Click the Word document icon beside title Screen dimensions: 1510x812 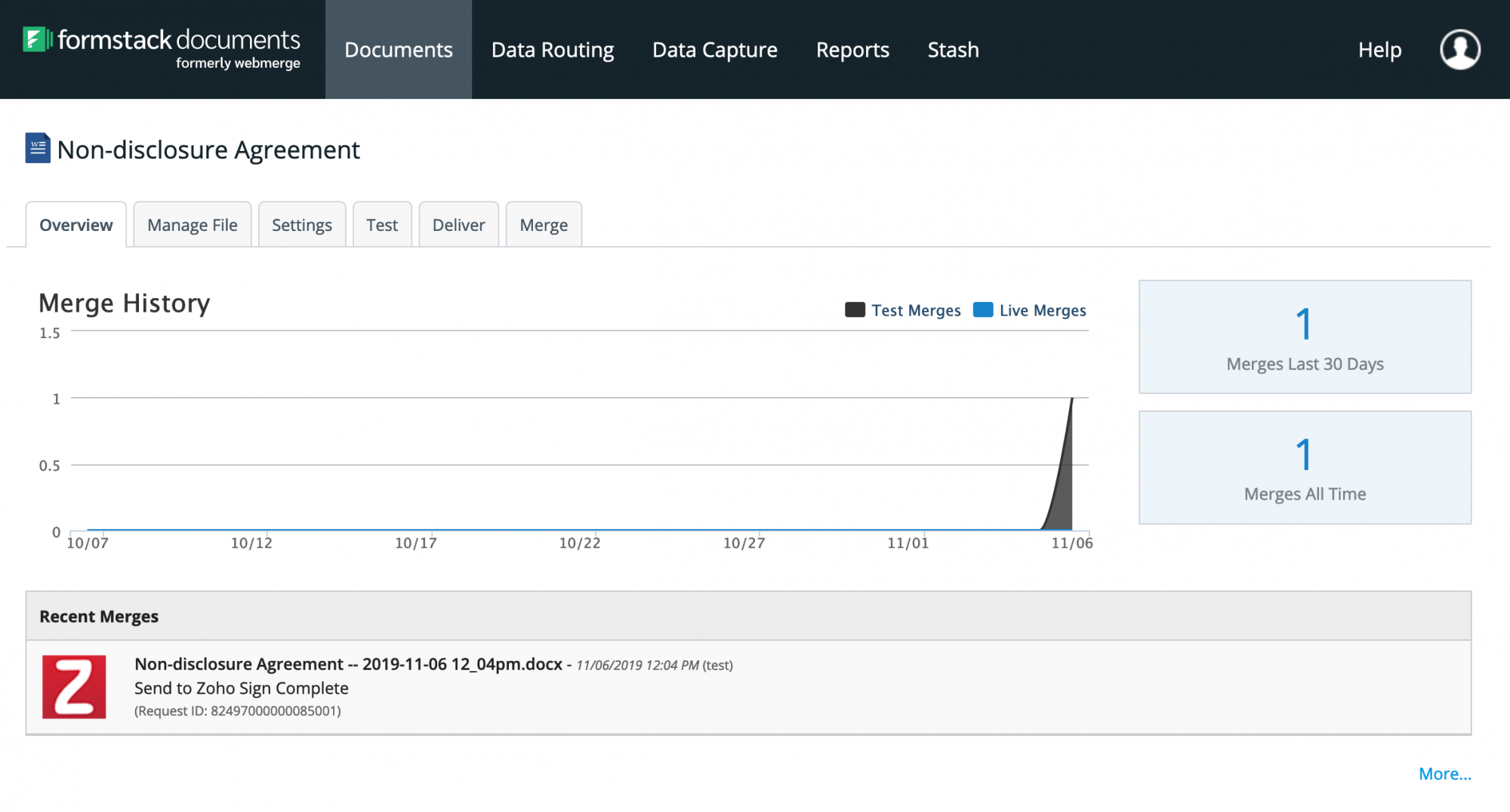pyautogui.click(x=38, y=149)
